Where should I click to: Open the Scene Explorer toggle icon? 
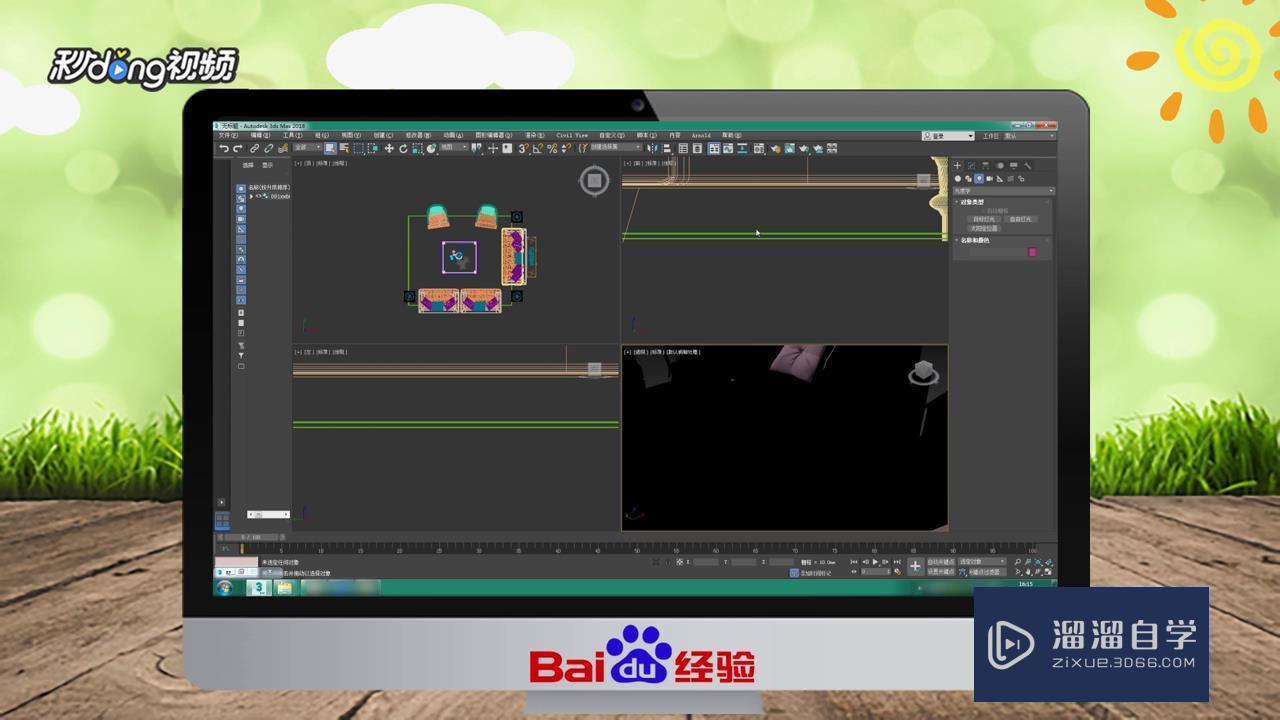tap(683, 148)
